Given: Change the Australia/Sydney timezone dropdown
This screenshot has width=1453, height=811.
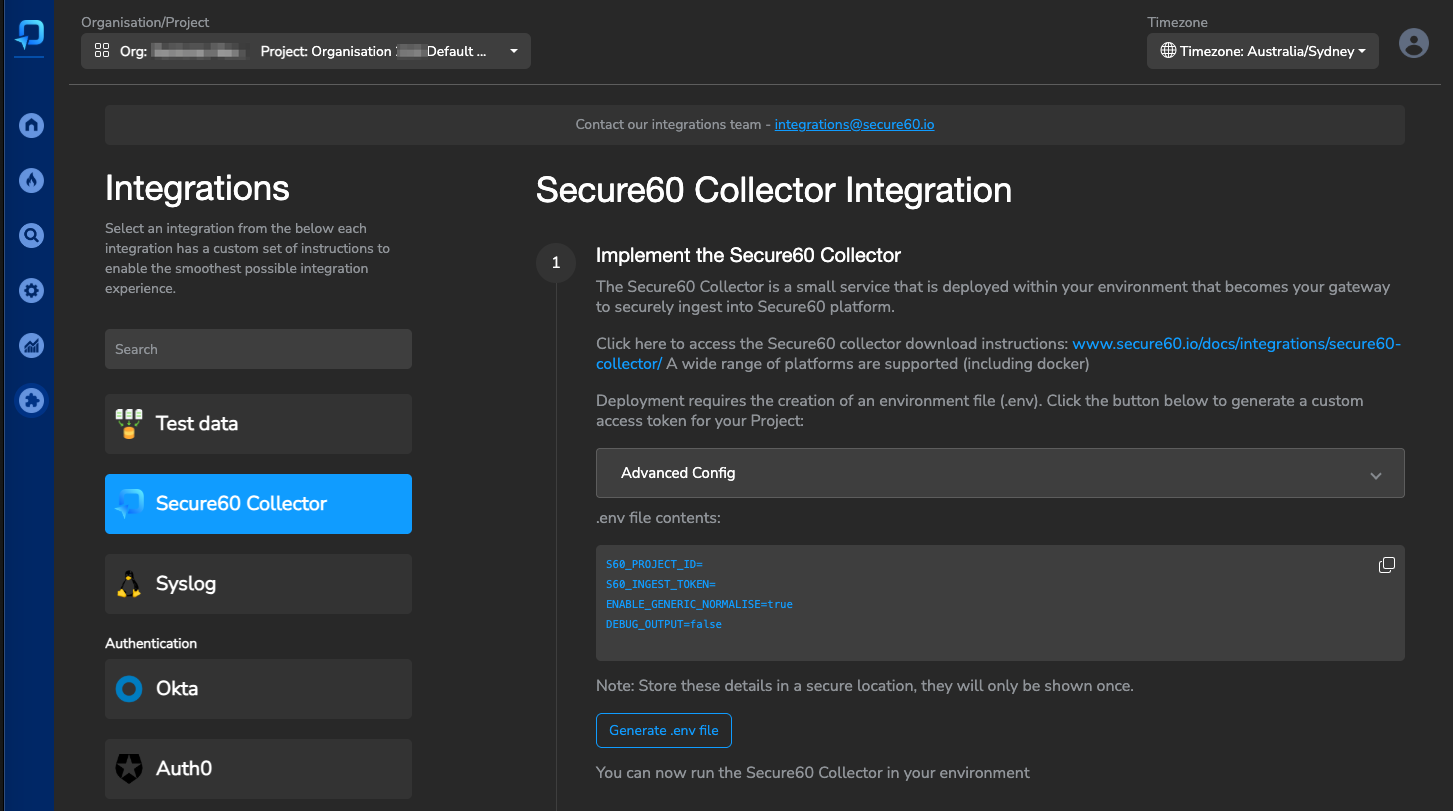Looking at the screenshot, I should coord(1262,50).
